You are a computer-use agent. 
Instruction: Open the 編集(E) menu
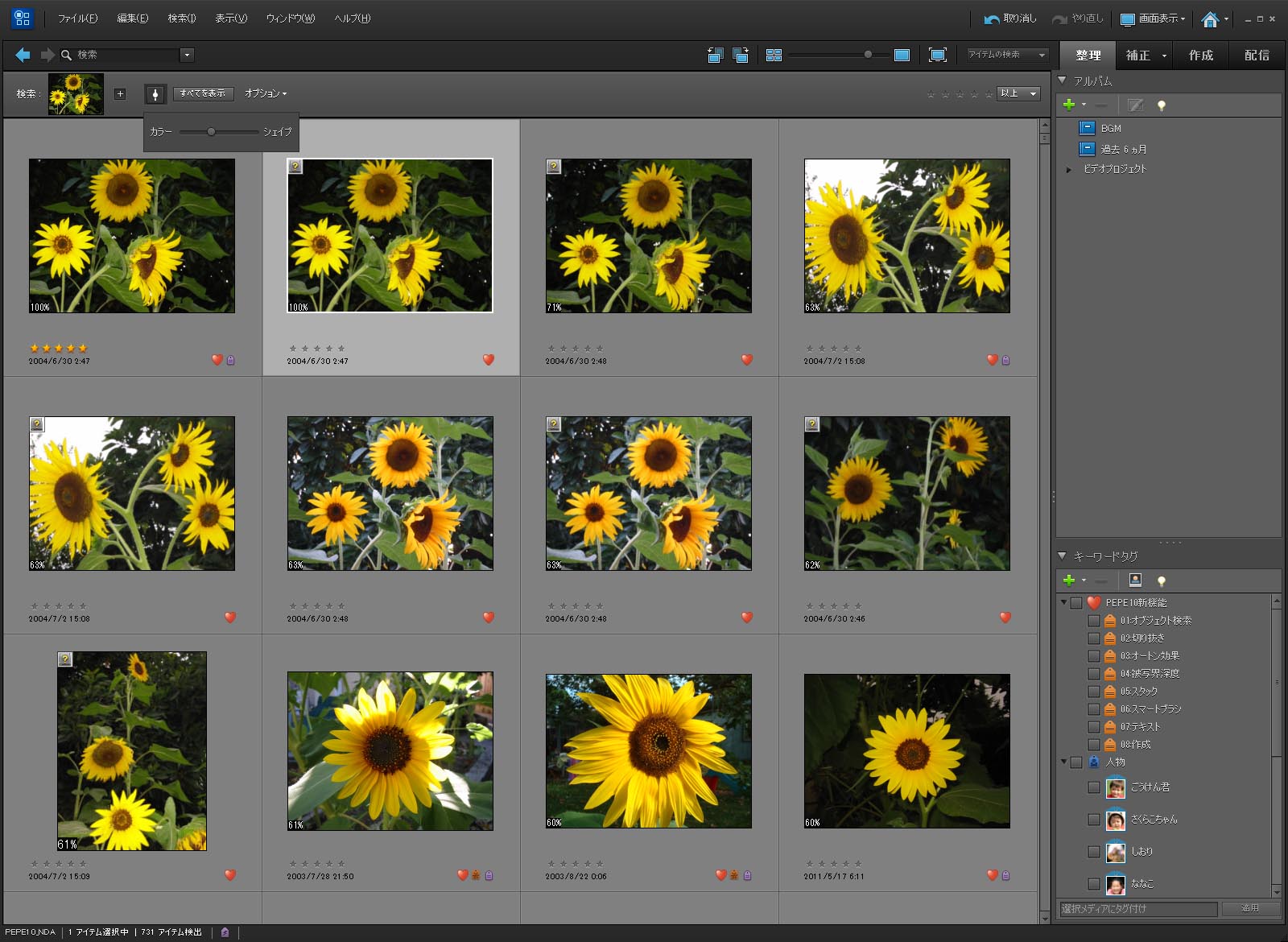[132, 19]
